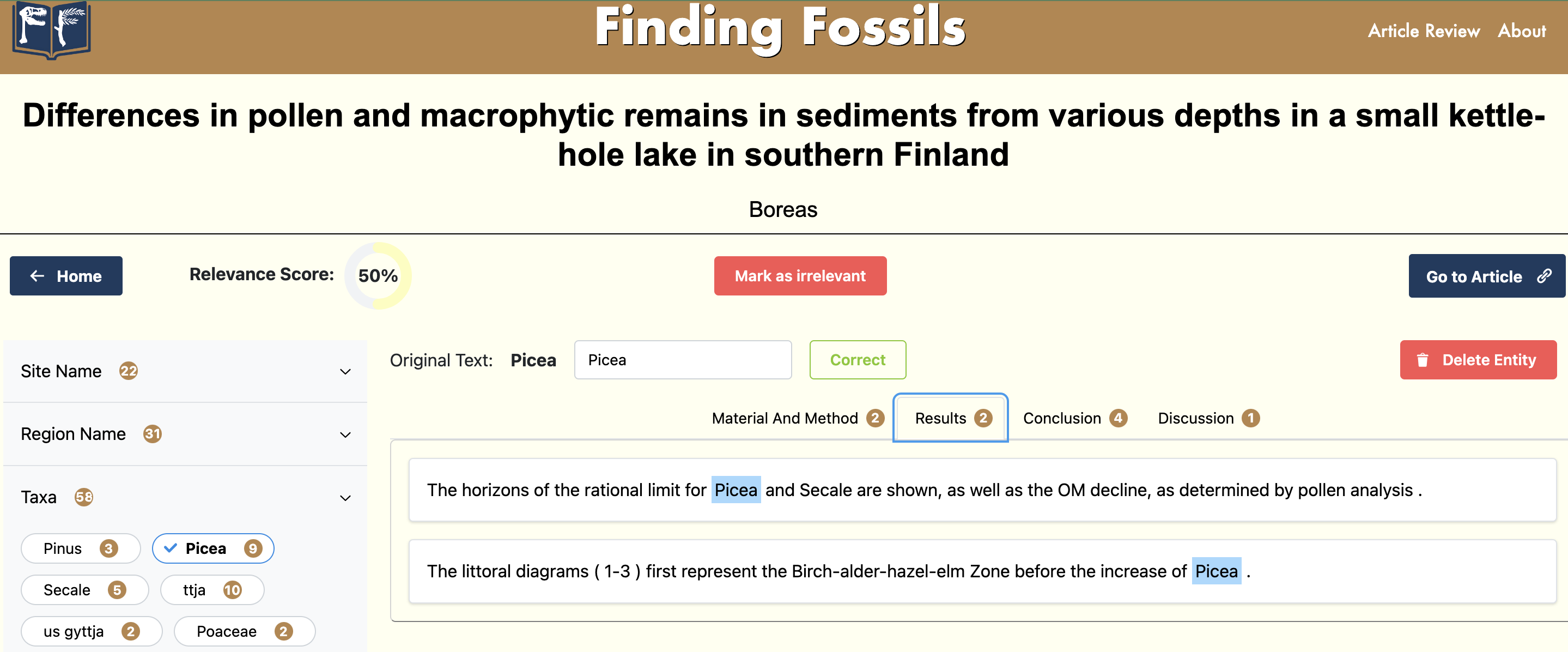The width and height of the screenshot is (1568, 652).
Task: Click the green Correct button
Action: point(857,360)
